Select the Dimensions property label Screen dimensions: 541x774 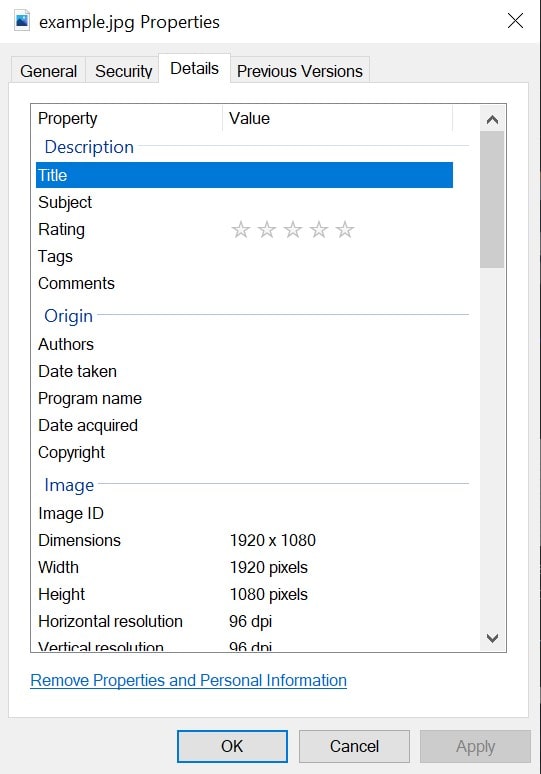(x=79, y=541)
